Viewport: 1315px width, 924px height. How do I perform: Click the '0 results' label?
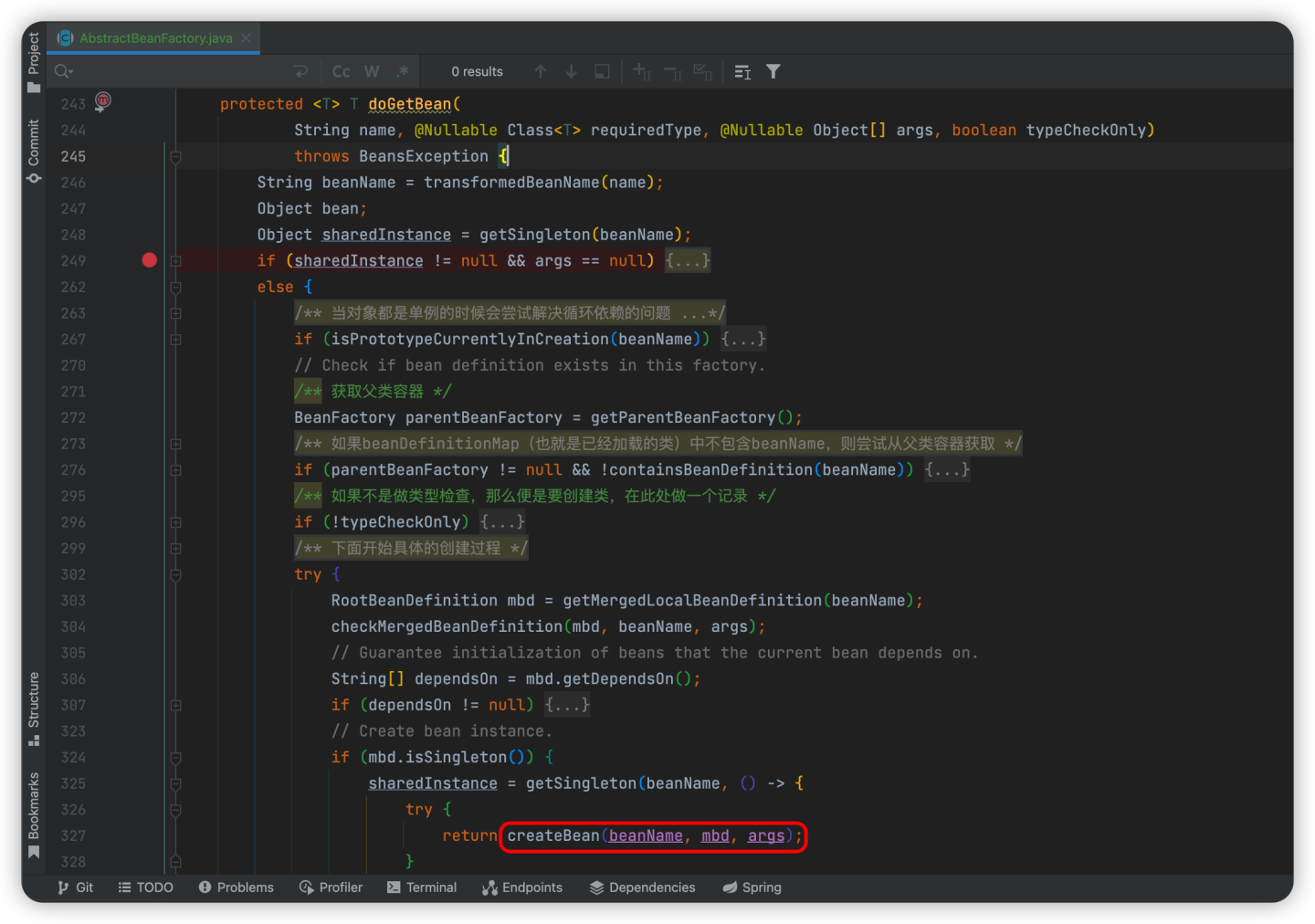(477, 71)
